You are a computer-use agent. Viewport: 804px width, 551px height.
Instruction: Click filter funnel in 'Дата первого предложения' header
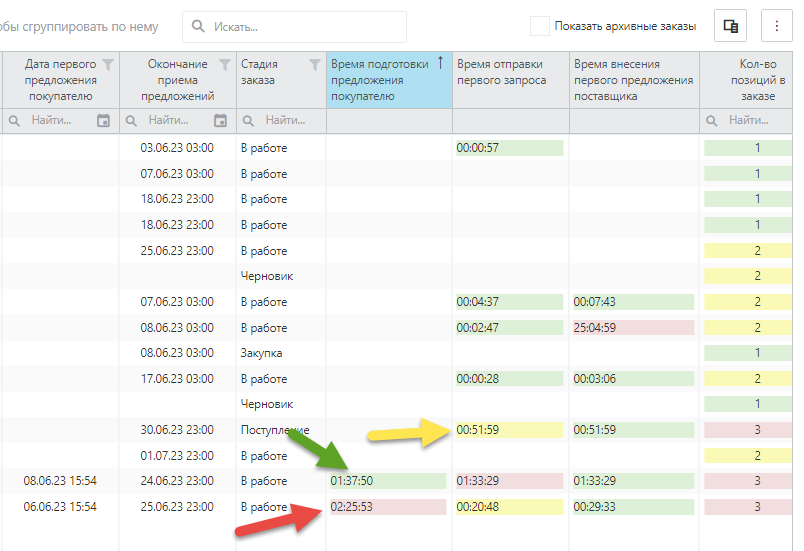point(108,65)
